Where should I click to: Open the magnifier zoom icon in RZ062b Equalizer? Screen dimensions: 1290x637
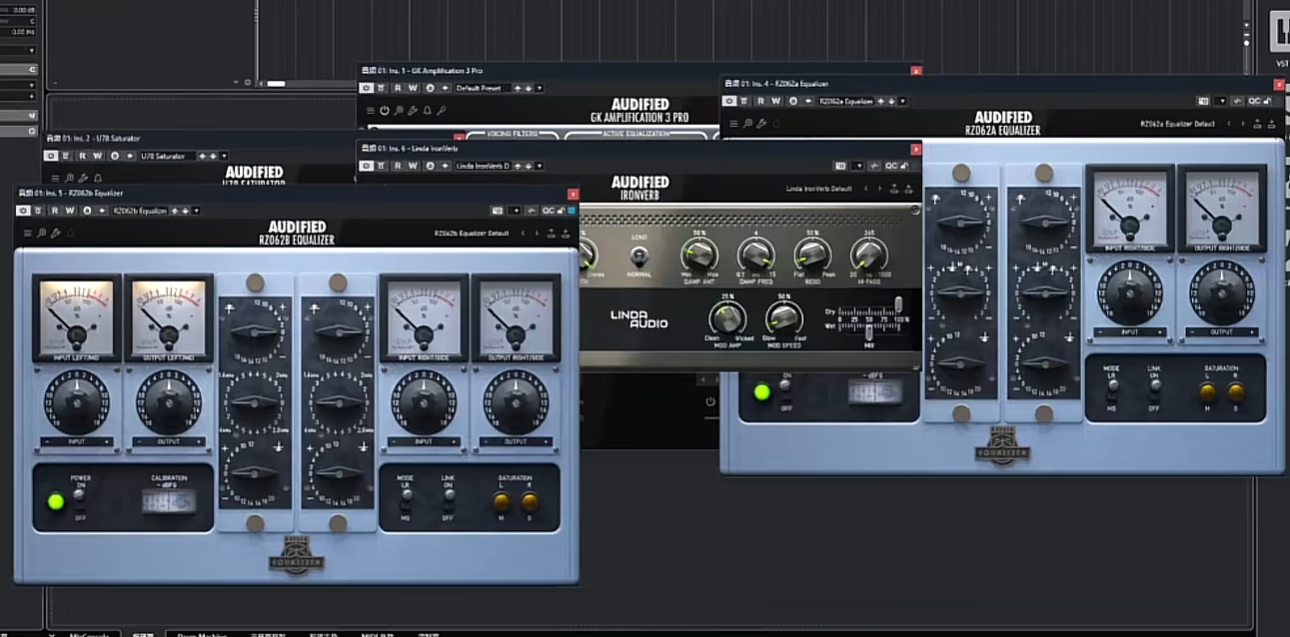pyautogui.click(x=41, y=233)
